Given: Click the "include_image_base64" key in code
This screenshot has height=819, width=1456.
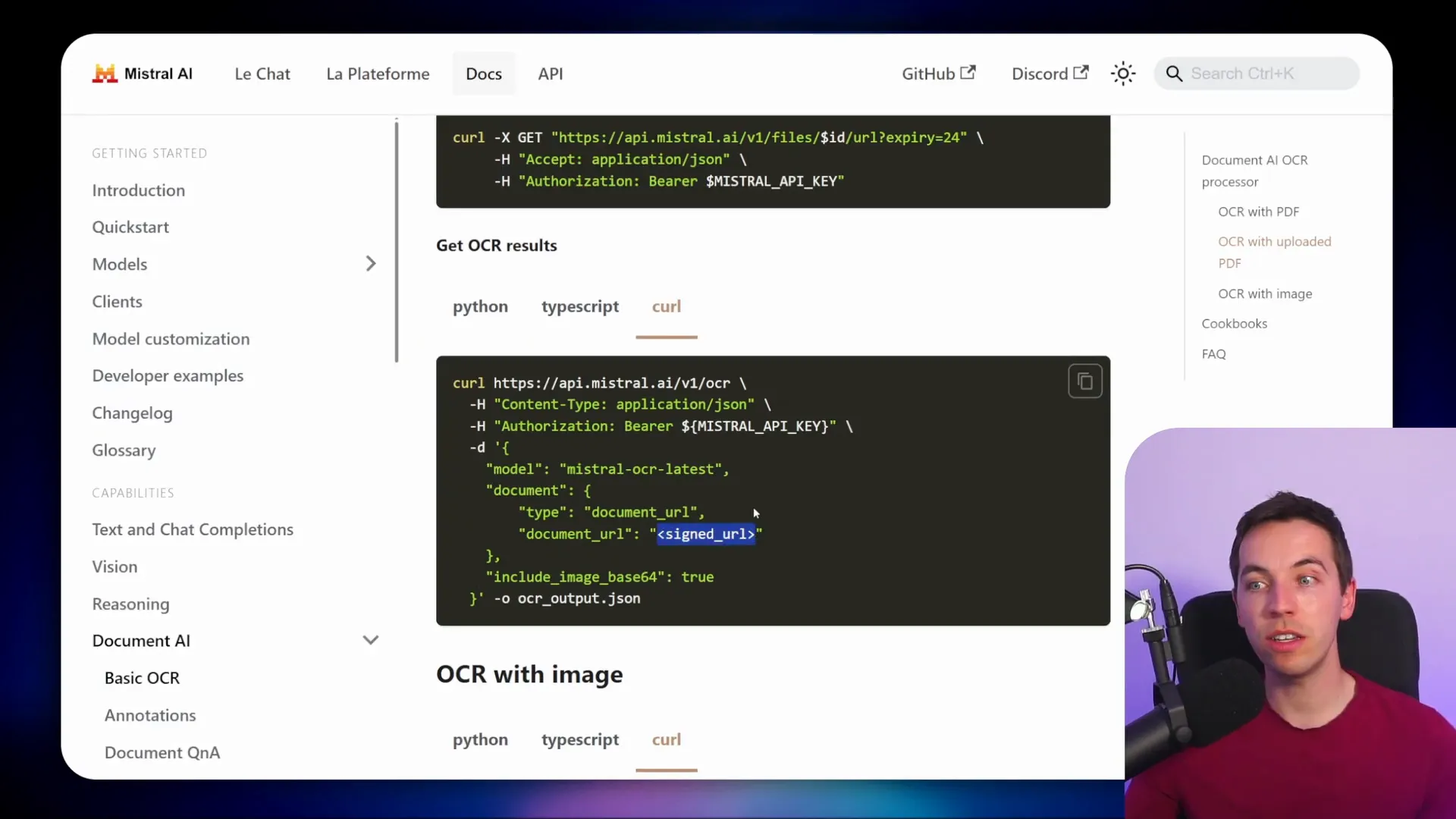Looking at the screenshot, I should (575, 577).
